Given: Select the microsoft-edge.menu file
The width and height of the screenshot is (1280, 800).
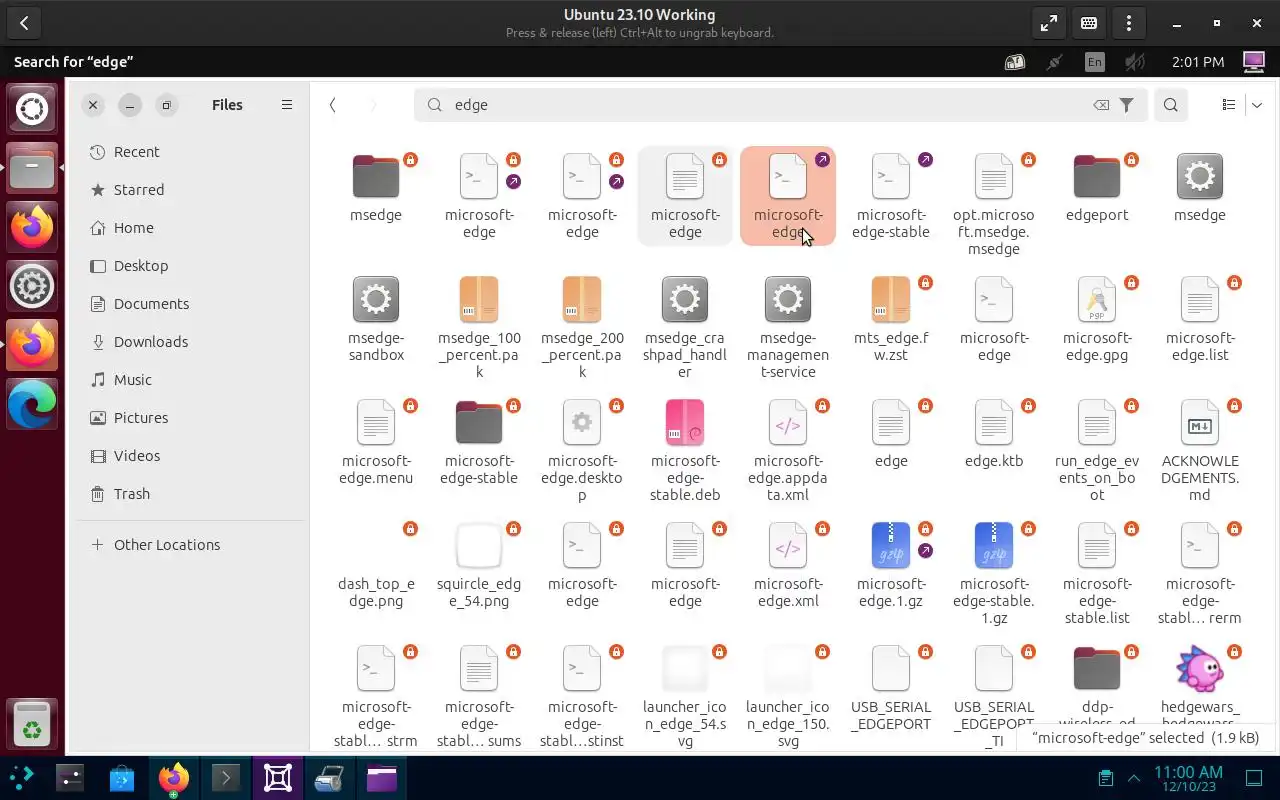Looking at the screenshot, I should tap(376, 423).
